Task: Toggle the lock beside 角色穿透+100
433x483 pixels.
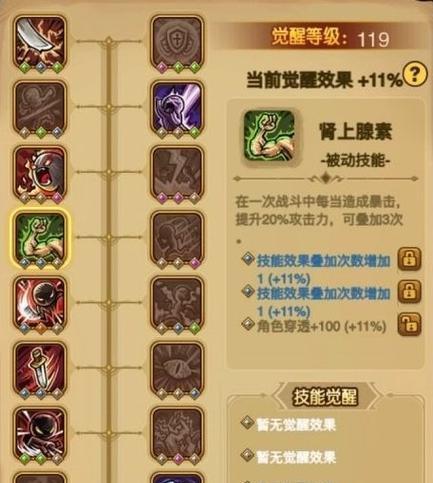Action: click(x=409, y=324)
